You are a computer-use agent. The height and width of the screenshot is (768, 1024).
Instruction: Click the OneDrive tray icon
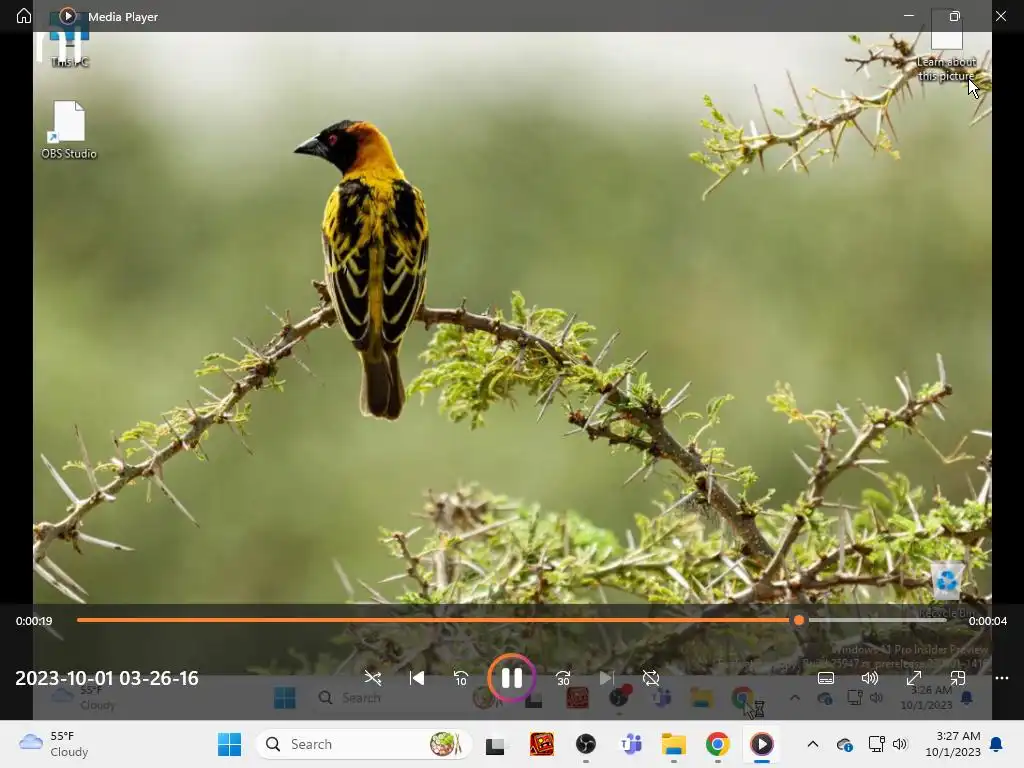pyautogui.click(x=844, y=744)
